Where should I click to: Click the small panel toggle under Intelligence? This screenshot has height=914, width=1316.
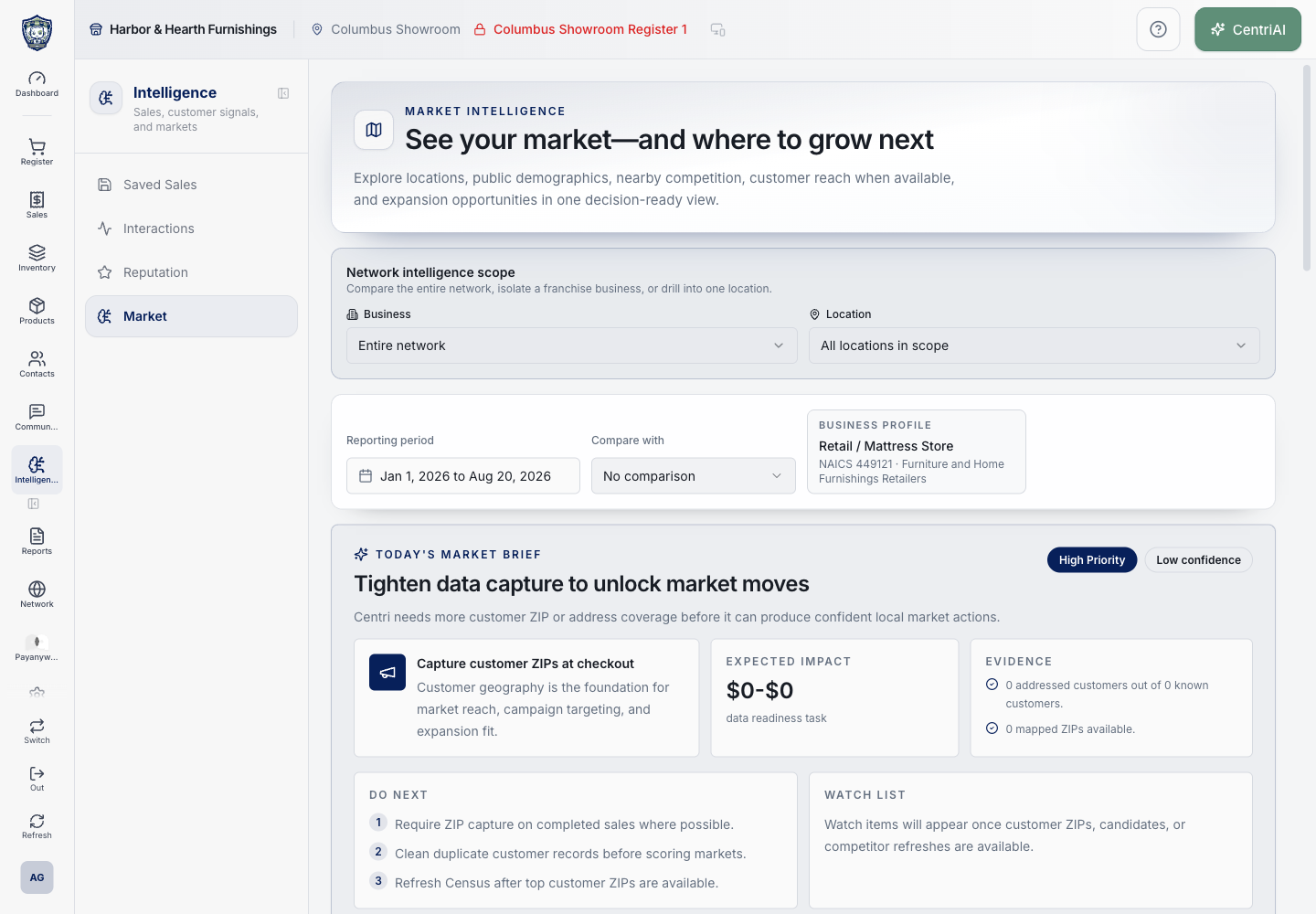[34, 504]
